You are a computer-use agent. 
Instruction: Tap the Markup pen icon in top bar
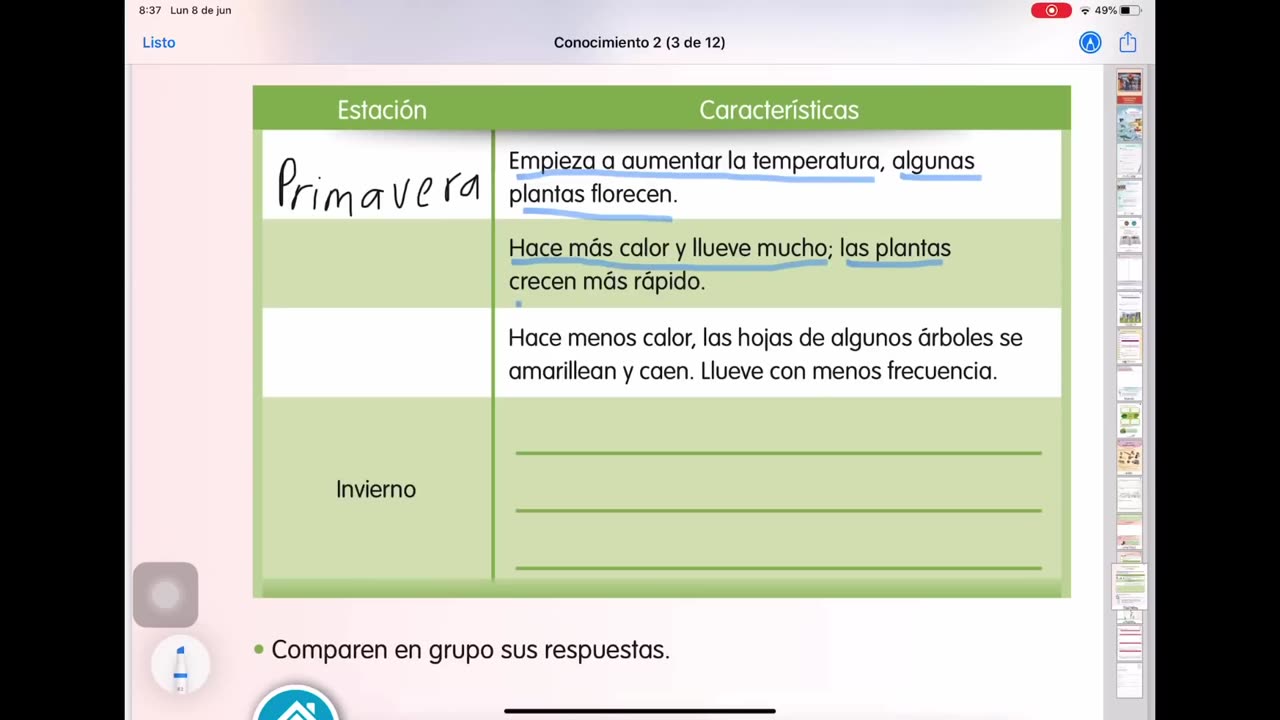point(1090,42)
